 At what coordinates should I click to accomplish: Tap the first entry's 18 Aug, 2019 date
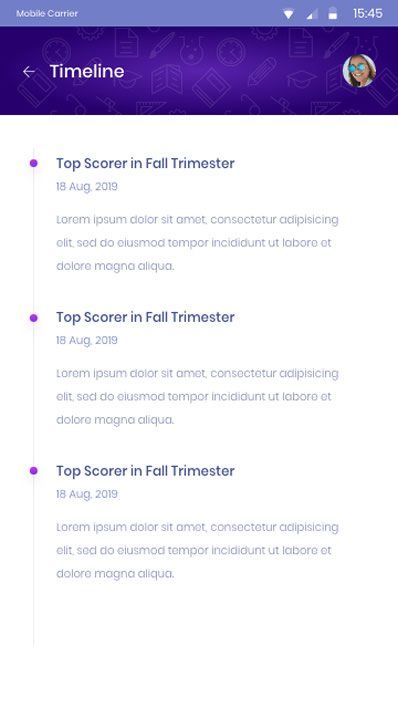(x=87, y=187)
